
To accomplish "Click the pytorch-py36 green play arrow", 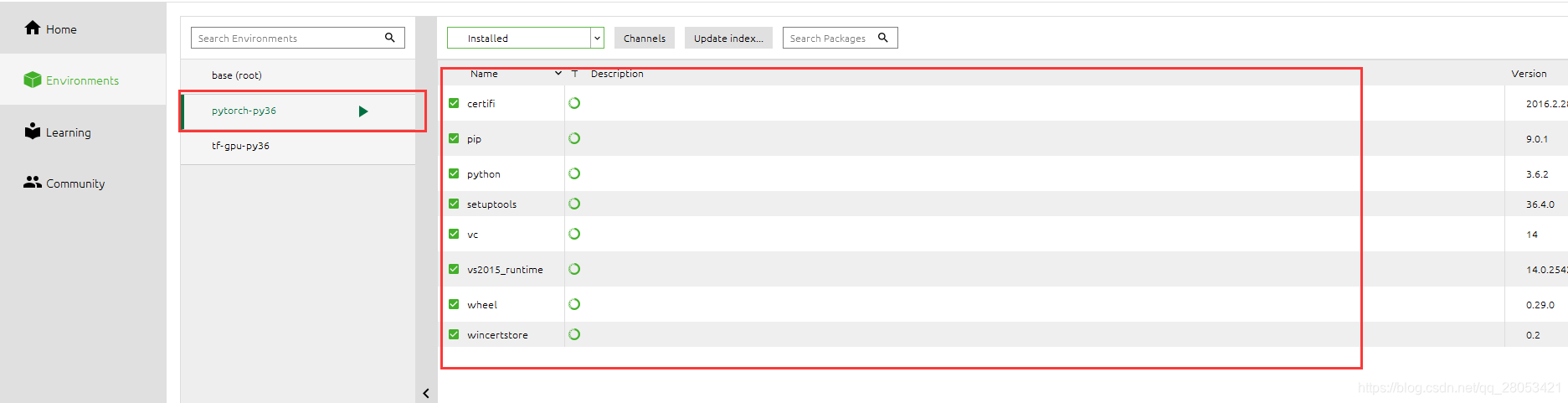I will (x=363, y=111).
